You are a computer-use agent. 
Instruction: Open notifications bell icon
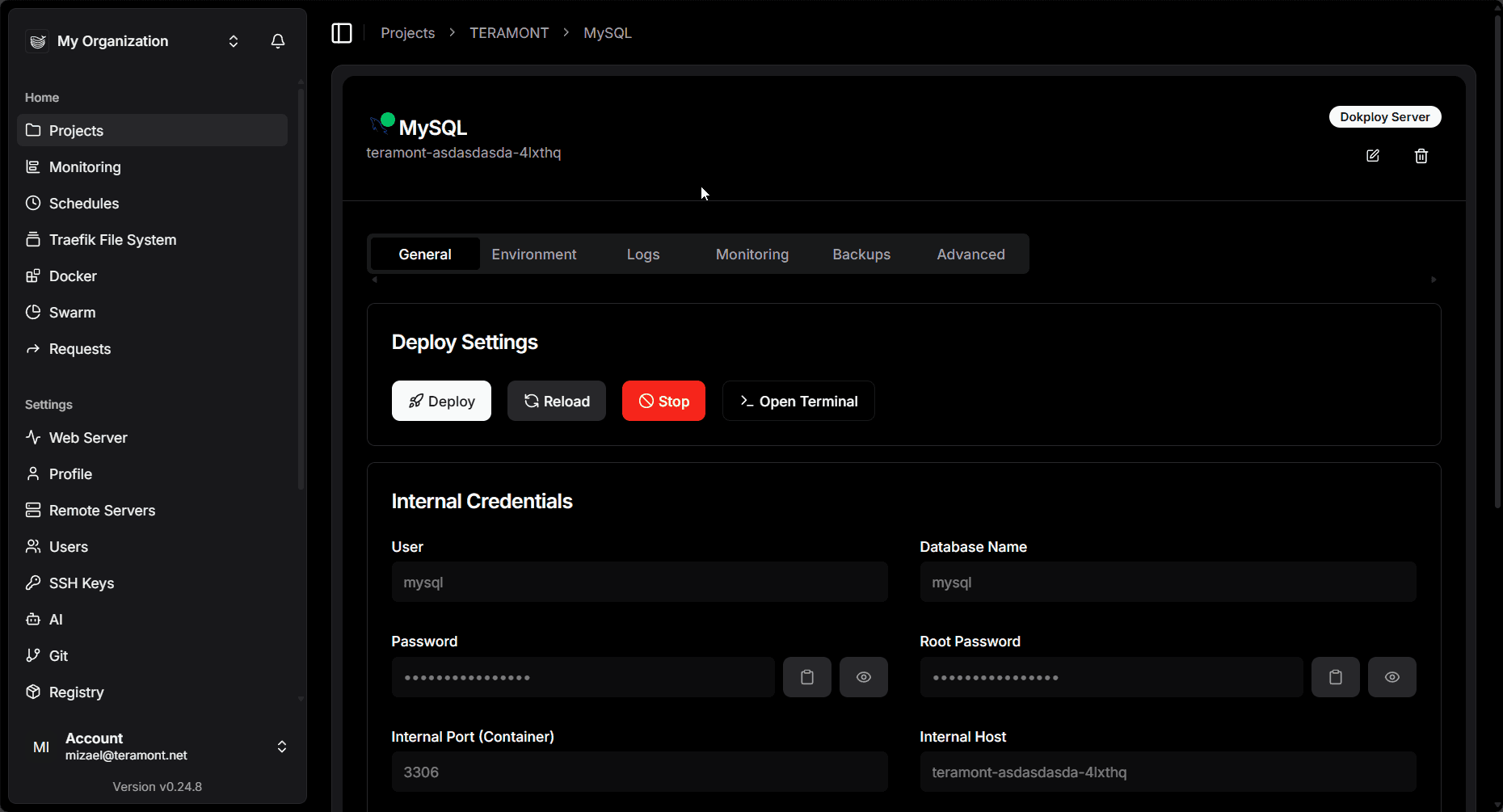tap(278, 41)
